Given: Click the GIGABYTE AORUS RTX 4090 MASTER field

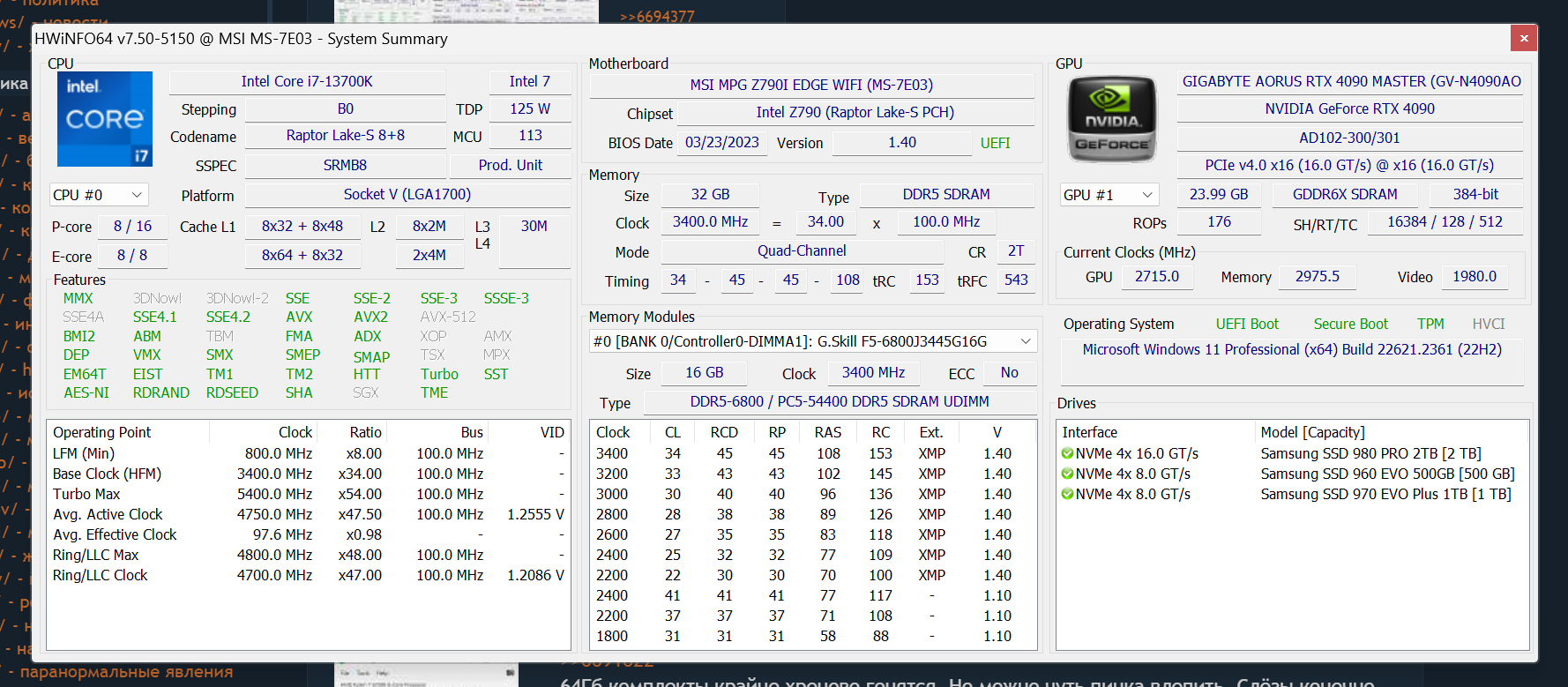Looking at the screenshot, I should pyautogui.click(x=1350, y=82).
